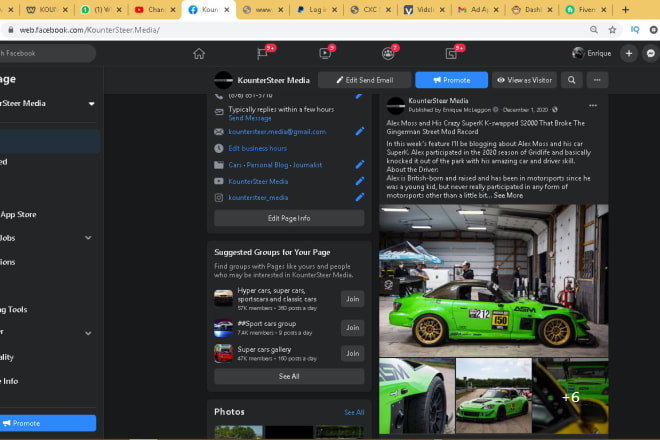Open Messenger icon
Screen dimensions: 660x440
coord(651,53)
